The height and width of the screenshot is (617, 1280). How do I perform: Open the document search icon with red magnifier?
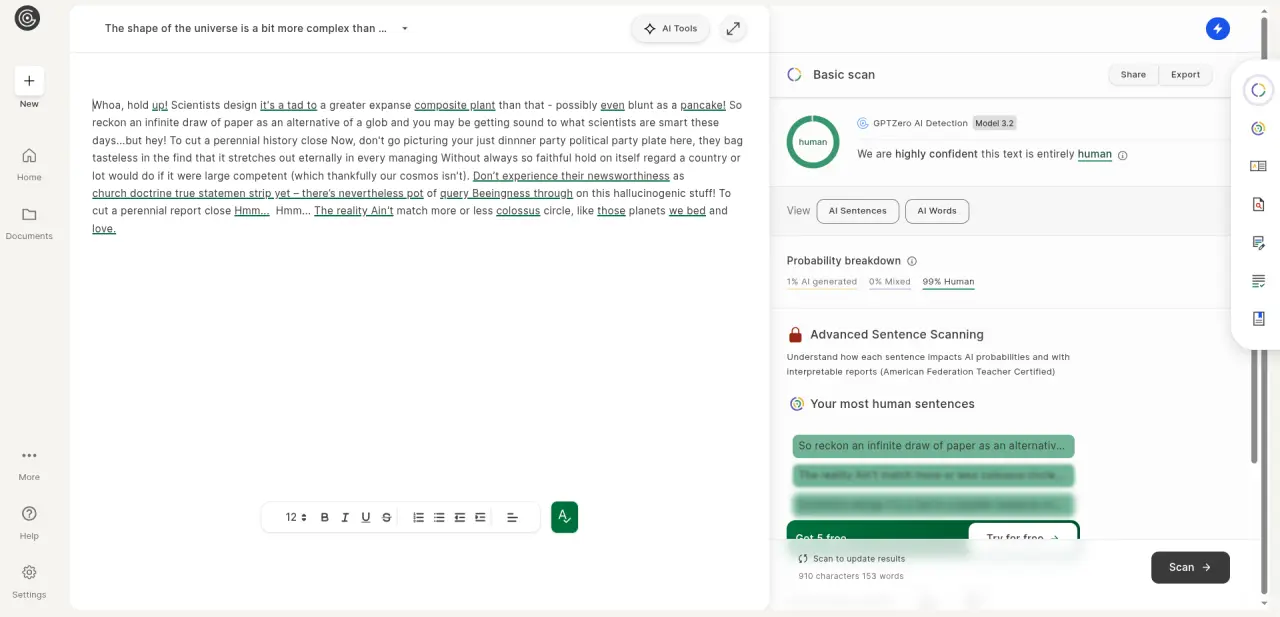1258,204
